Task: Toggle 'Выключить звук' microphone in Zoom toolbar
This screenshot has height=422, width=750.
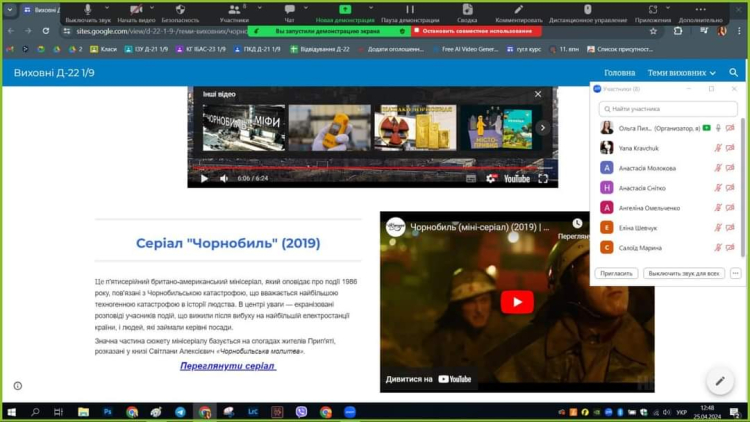Action: pos(88,10)
